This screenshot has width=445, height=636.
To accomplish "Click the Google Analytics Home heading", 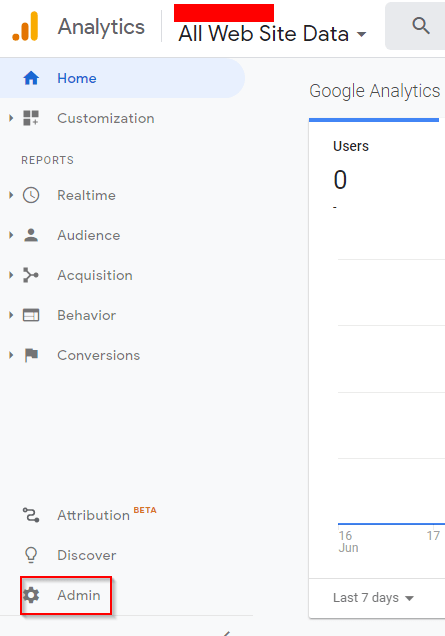I will tap(375, 91).
